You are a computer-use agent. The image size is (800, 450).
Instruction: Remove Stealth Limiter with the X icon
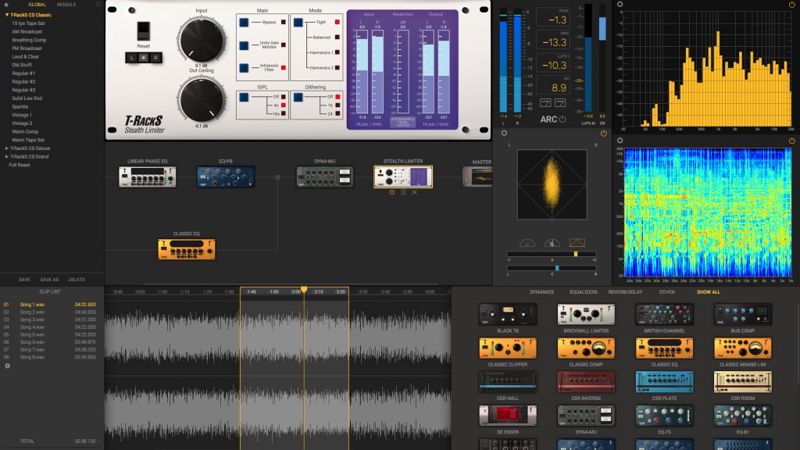pos(414,193)
